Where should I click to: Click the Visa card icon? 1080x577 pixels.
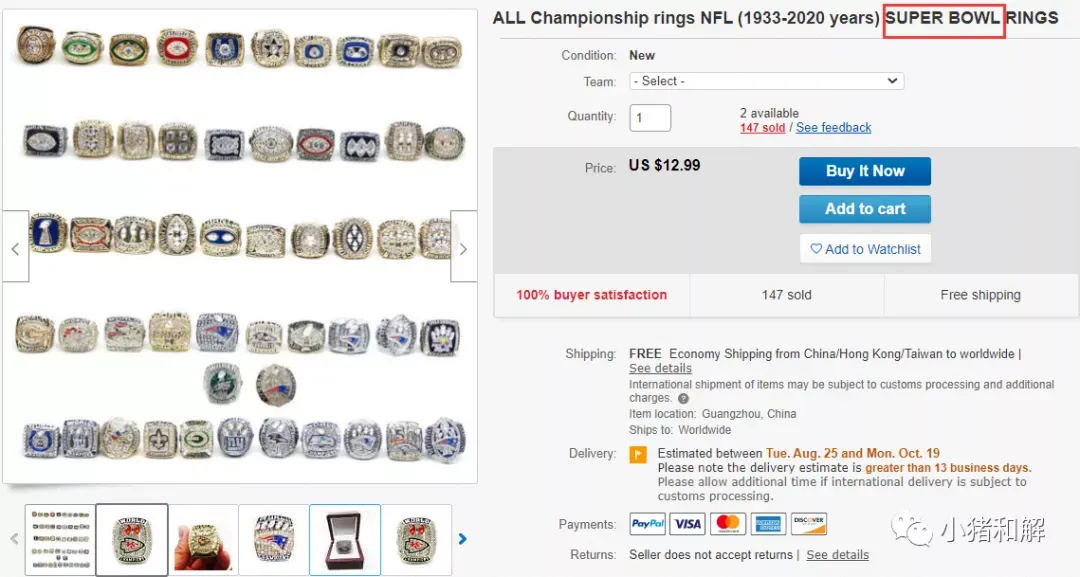coord(688,524)
